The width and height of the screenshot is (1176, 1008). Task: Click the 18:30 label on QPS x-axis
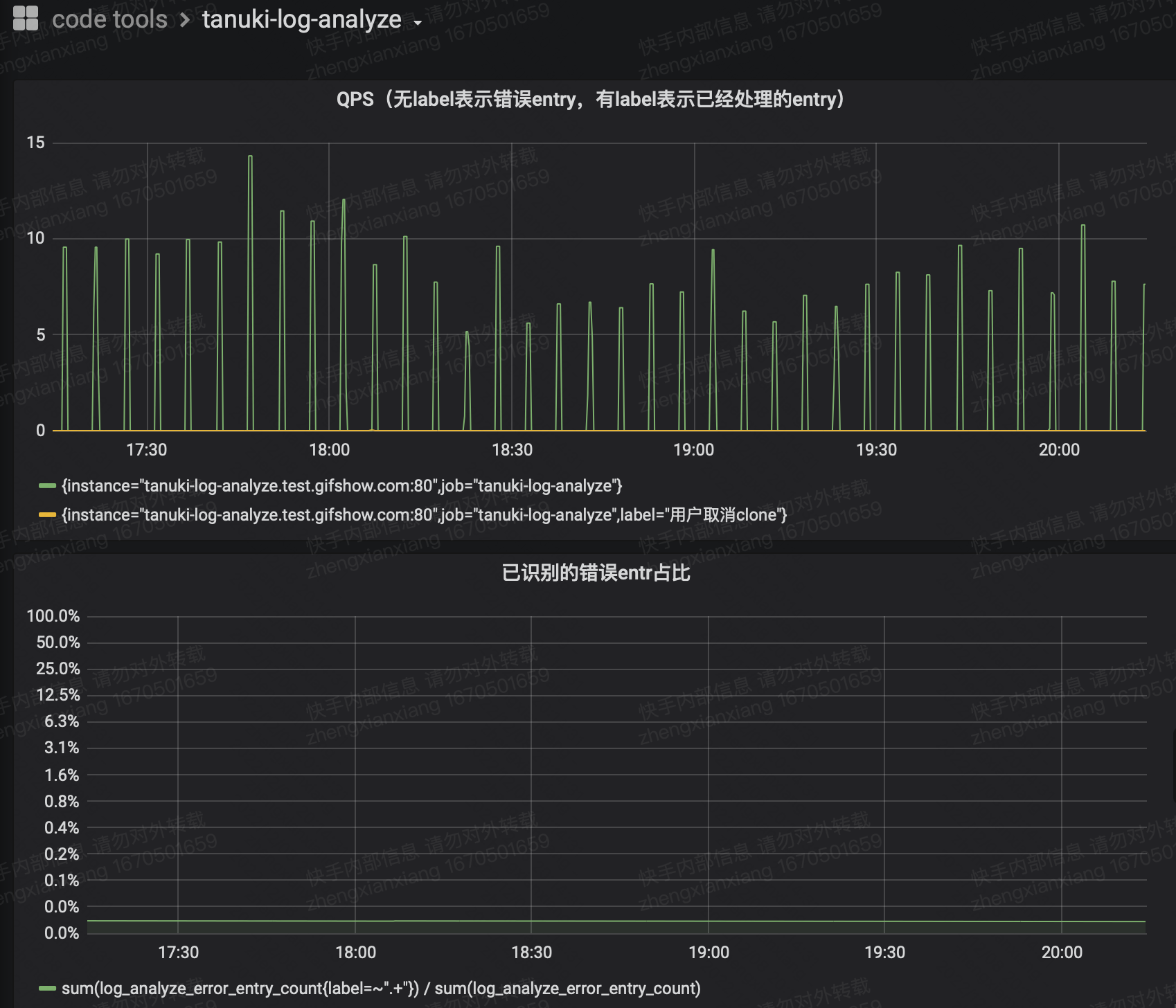pos(512,450)
